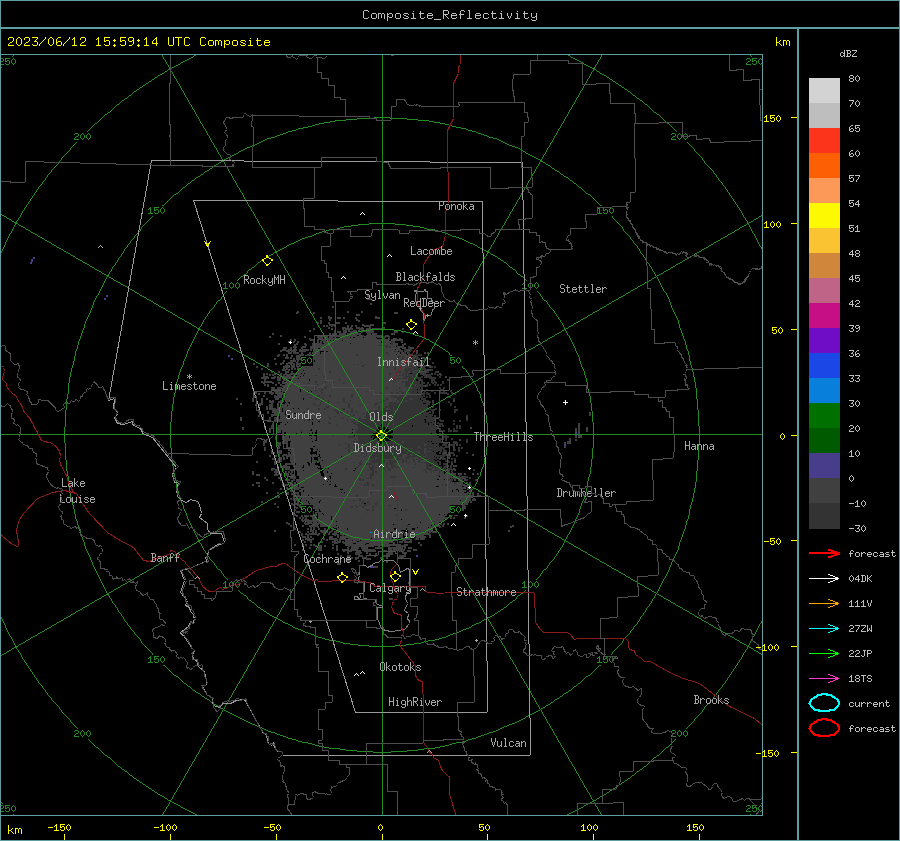Select the Strathmore label
The width and height of the screenshot is (900, 841).
click(x=486, y=592)
